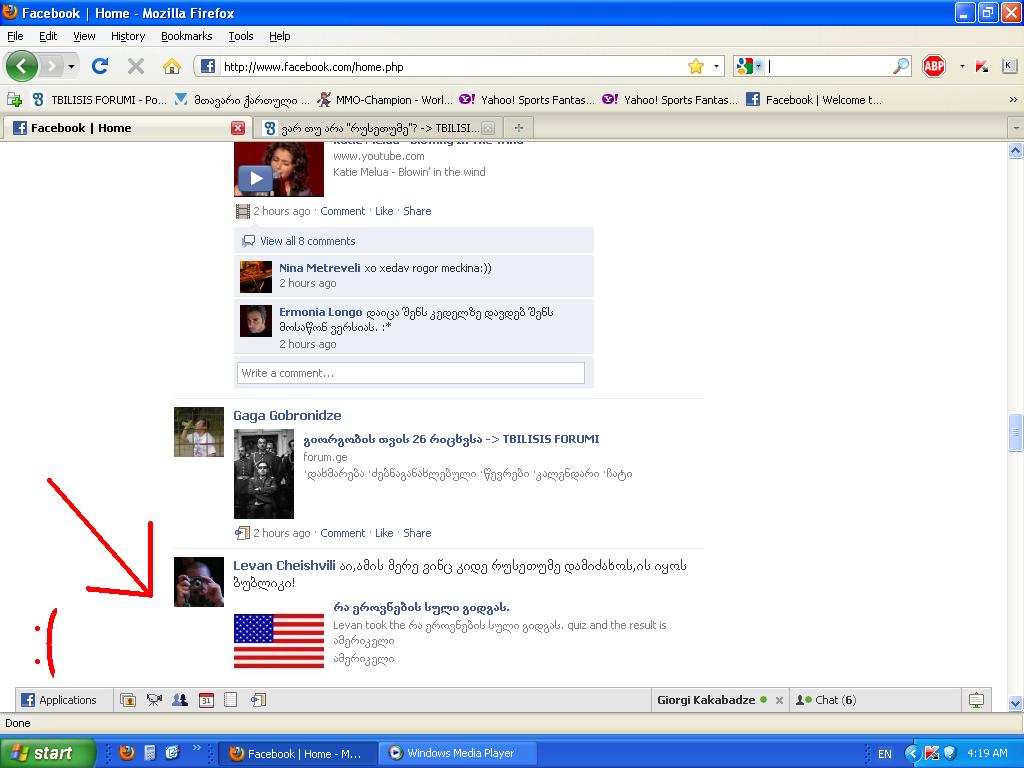The height and width of the screenshot is (768, 1024).
Task: Go back with the green Back arrow
Action: (21, 66)
